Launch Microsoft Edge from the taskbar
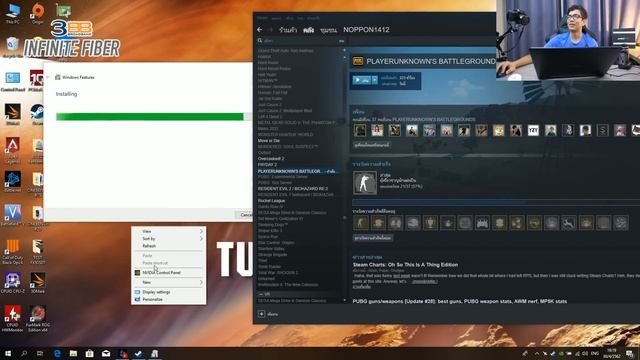The height and width of the screenshot is (360, 640). pyautogui.click(x=57, y=353)
